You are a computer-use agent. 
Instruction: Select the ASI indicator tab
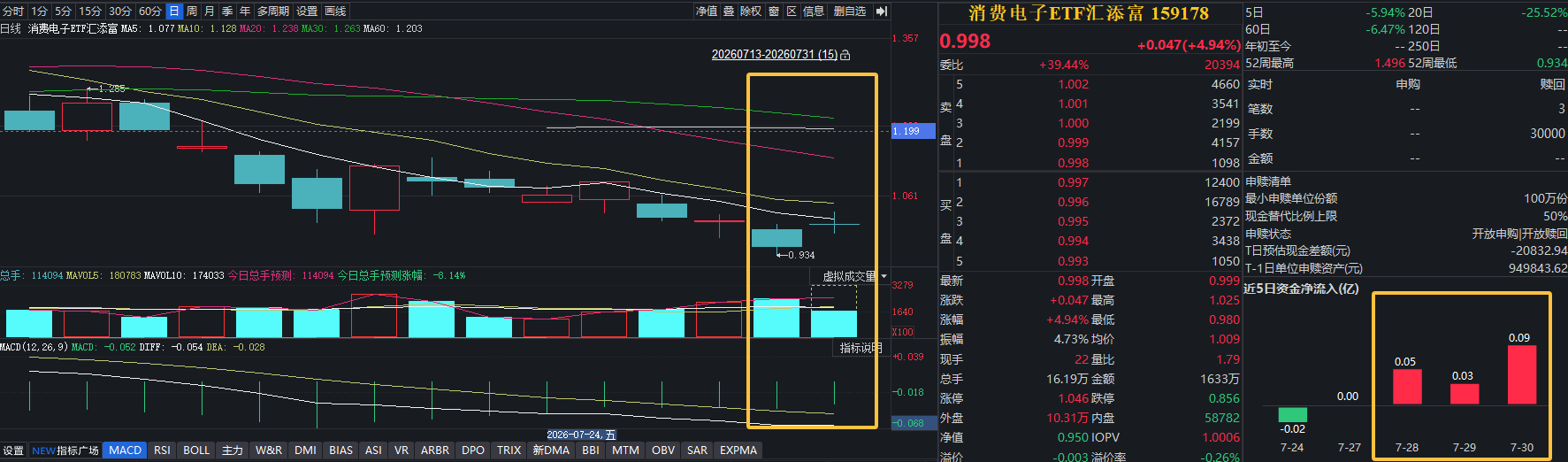coord(373,450)
